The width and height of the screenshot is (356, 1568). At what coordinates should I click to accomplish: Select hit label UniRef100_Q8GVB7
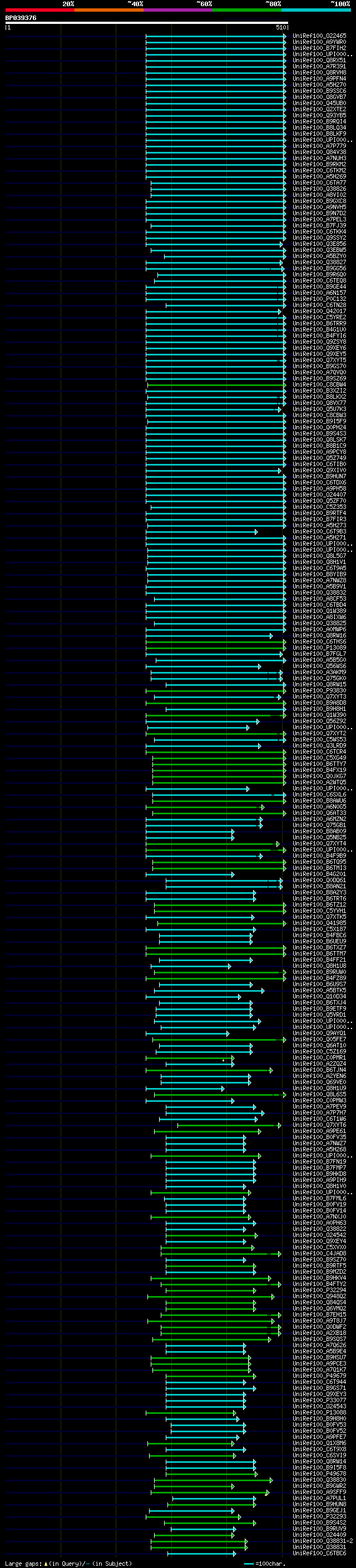tap(319, 97)
